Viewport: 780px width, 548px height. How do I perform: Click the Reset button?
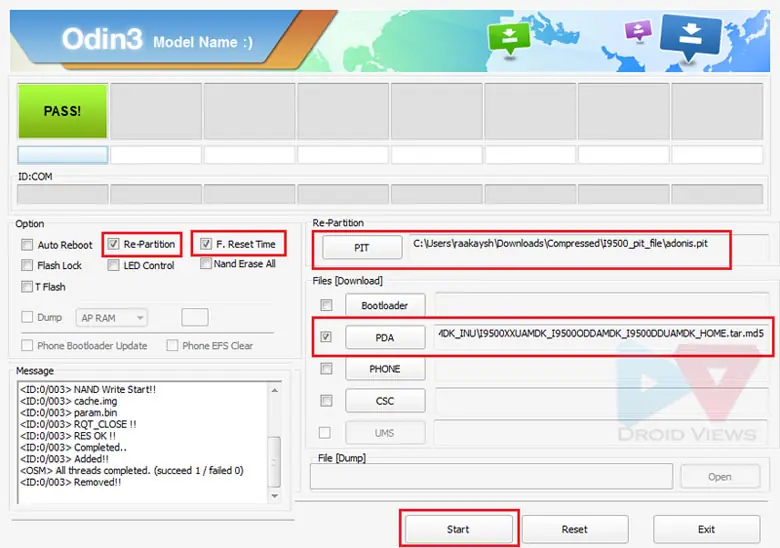[575, 529]
